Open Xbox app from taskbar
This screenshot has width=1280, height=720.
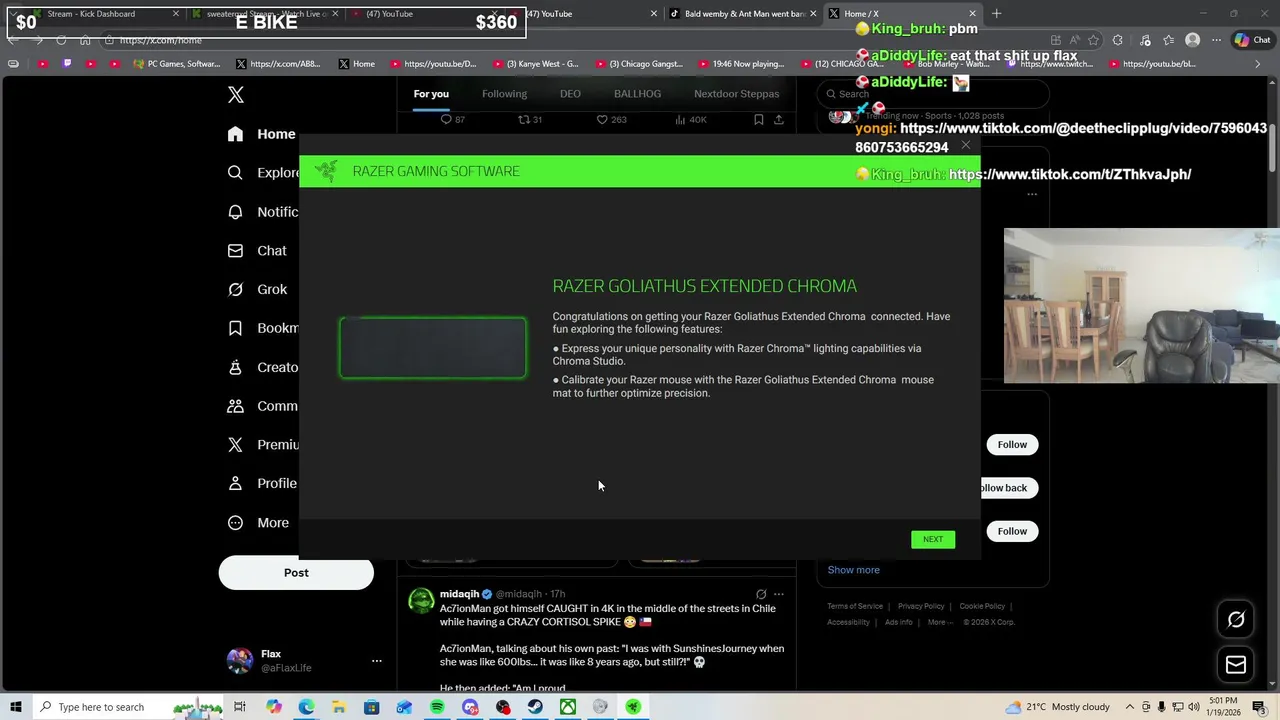[568, 707]
